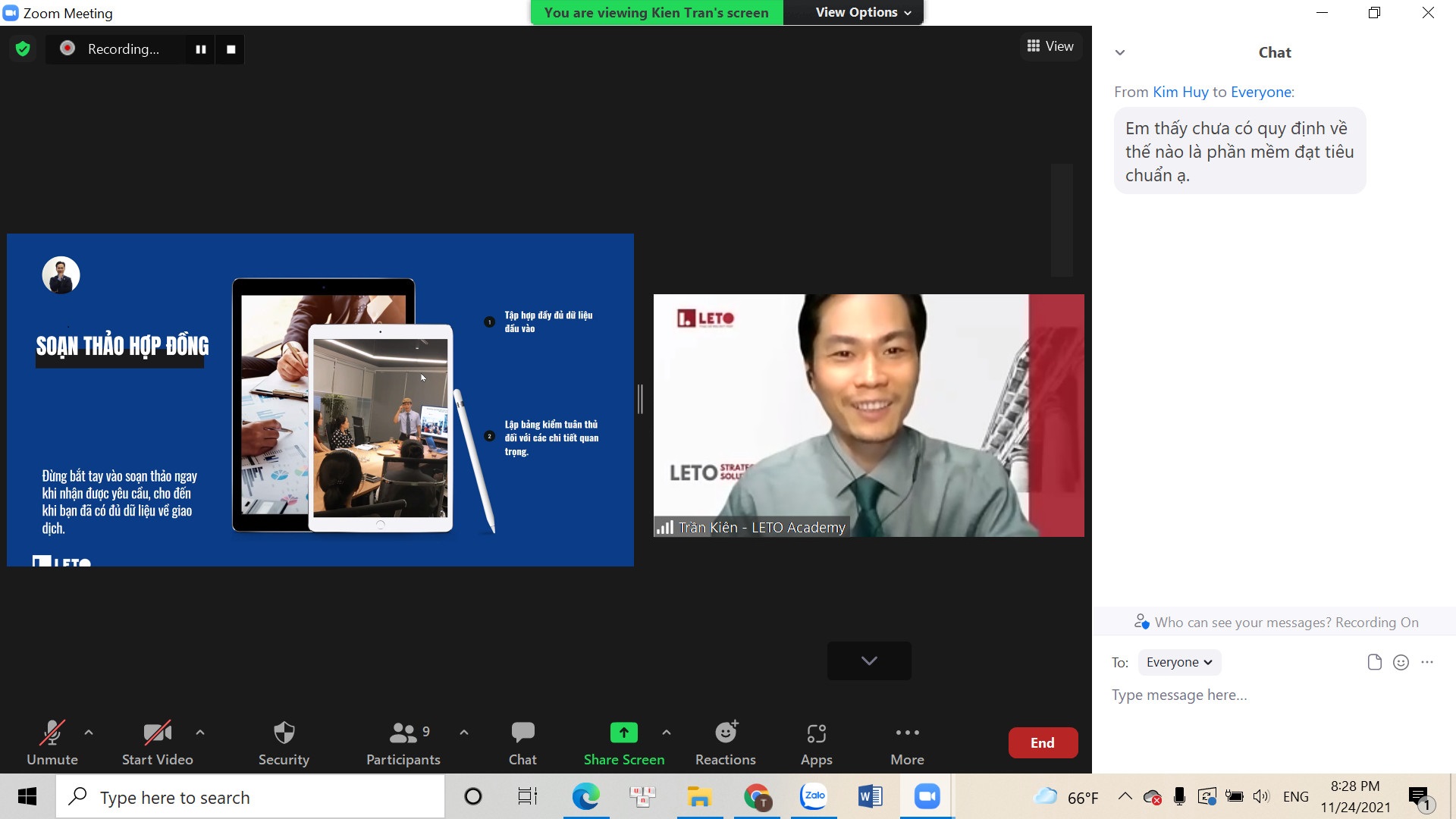The image size is (1456, 819).
Task: Attach a file in chat
Action: click(x=1374, y=662)
